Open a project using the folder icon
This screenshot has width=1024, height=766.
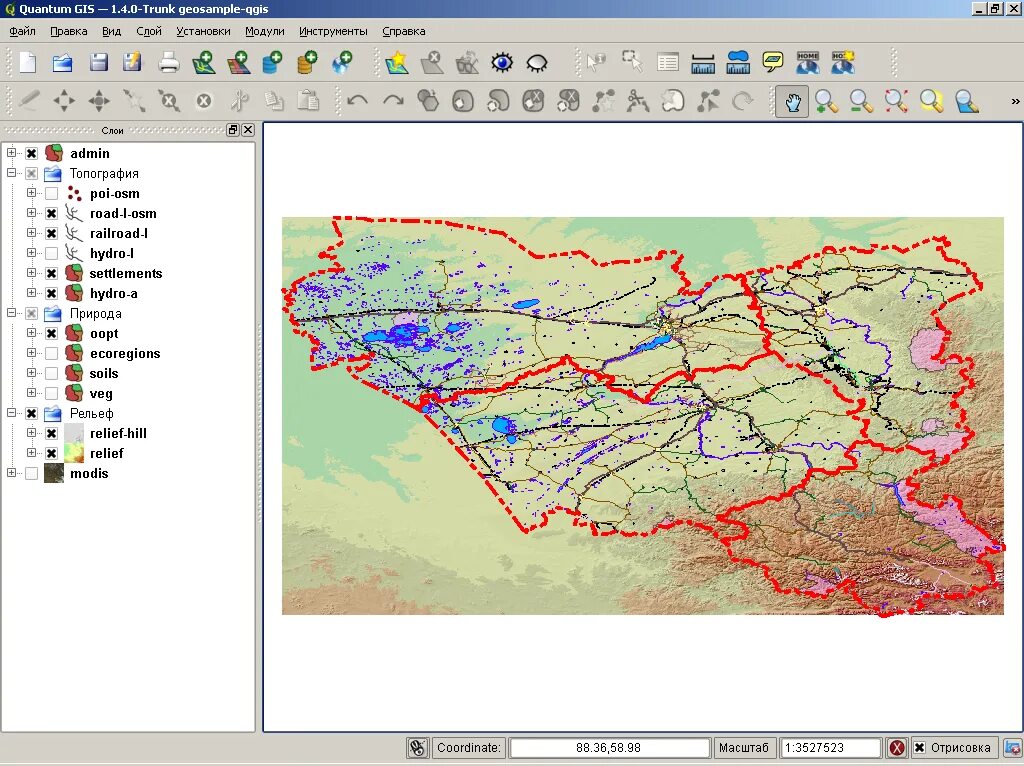[63, 63]
